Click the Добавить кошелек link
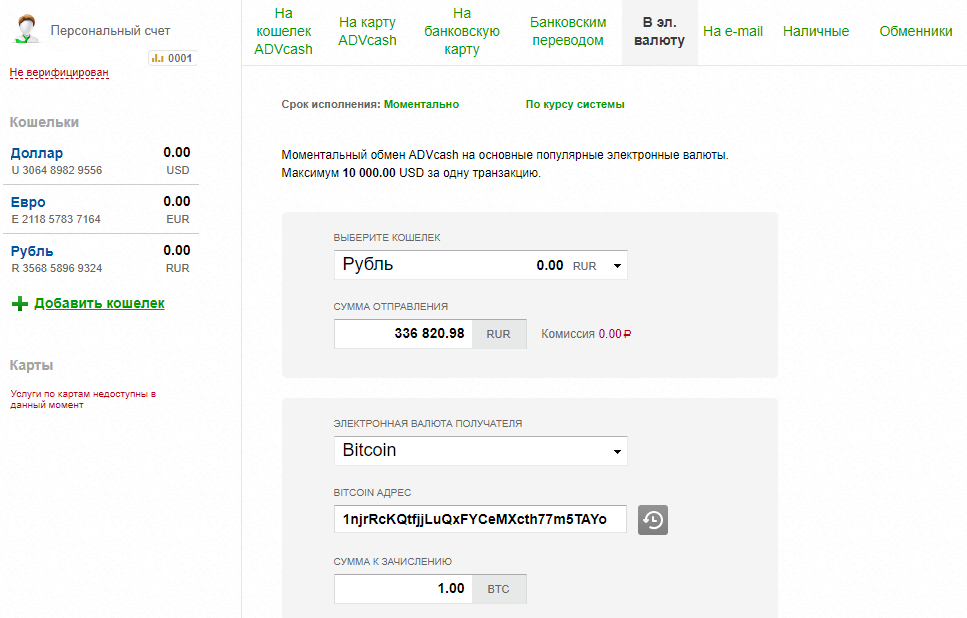The image size is (967, 618). point(99,303)
